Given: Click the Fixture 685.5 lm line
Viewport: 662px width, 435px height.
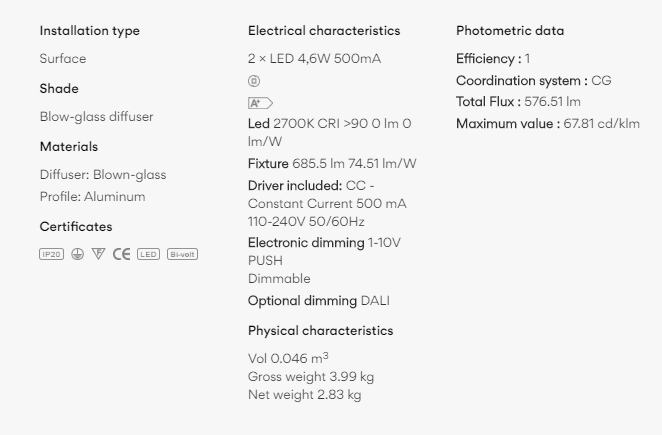Looking at the screenshot, I should pyautogui.click(x=332, y=163).
